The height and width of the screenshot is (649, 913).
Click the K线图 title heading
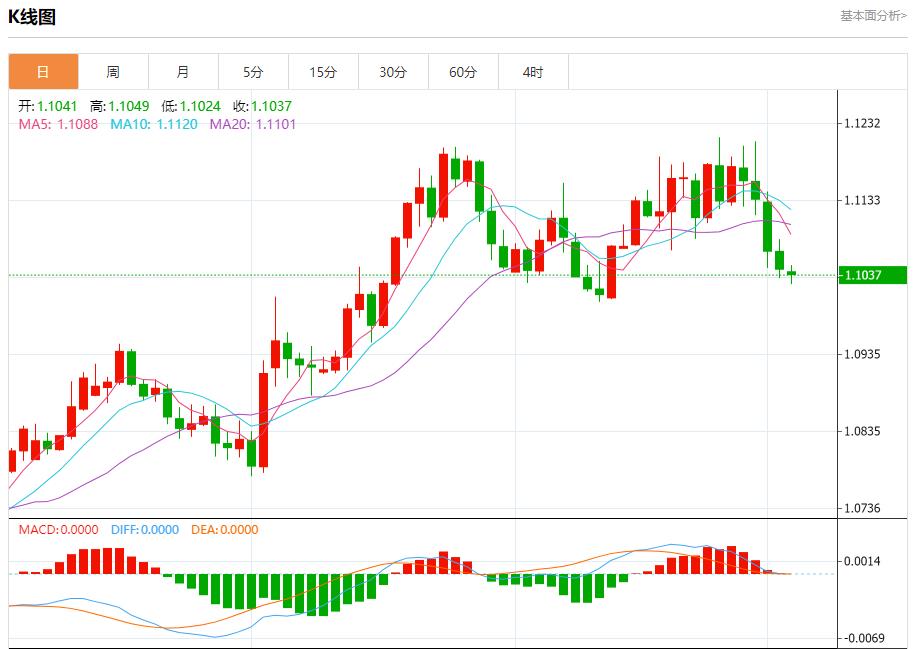(x=32, y=17)
